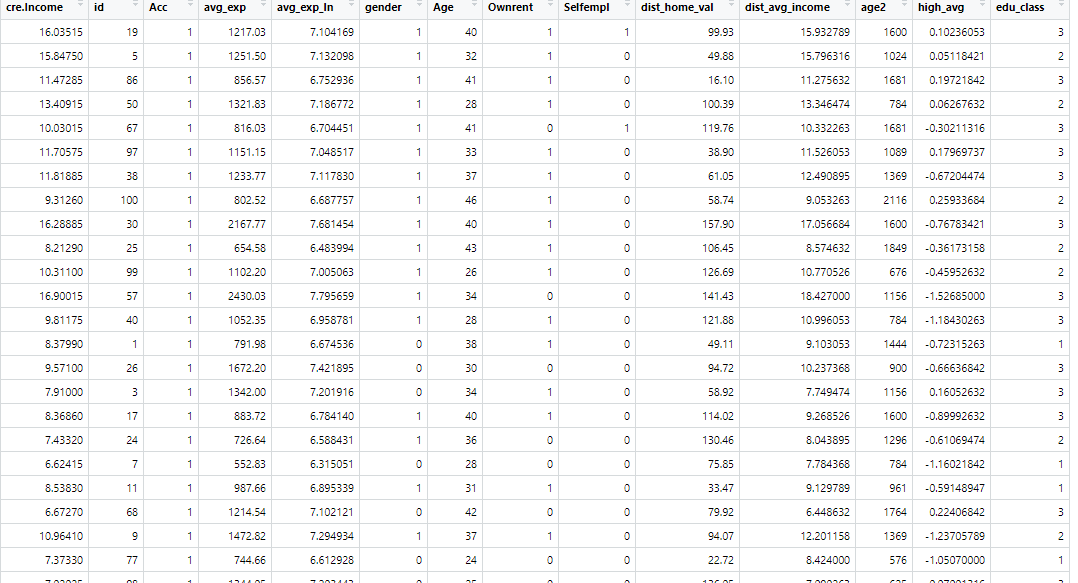The width and height of the screenshot is (1078, 583).
Task: Sort table by the Acc column header
Action: tap(170, 8)
